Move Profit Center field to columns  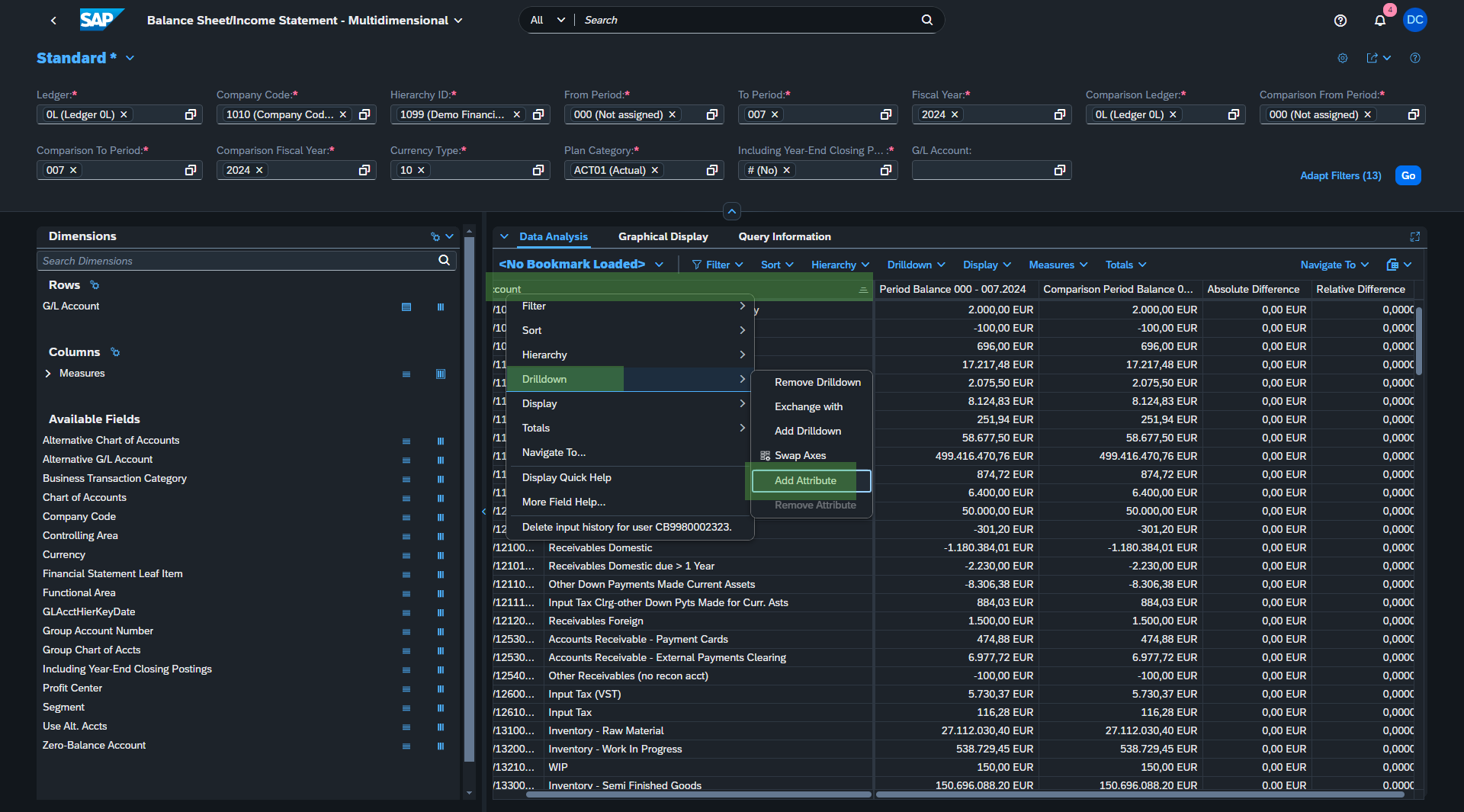(441, 688)
